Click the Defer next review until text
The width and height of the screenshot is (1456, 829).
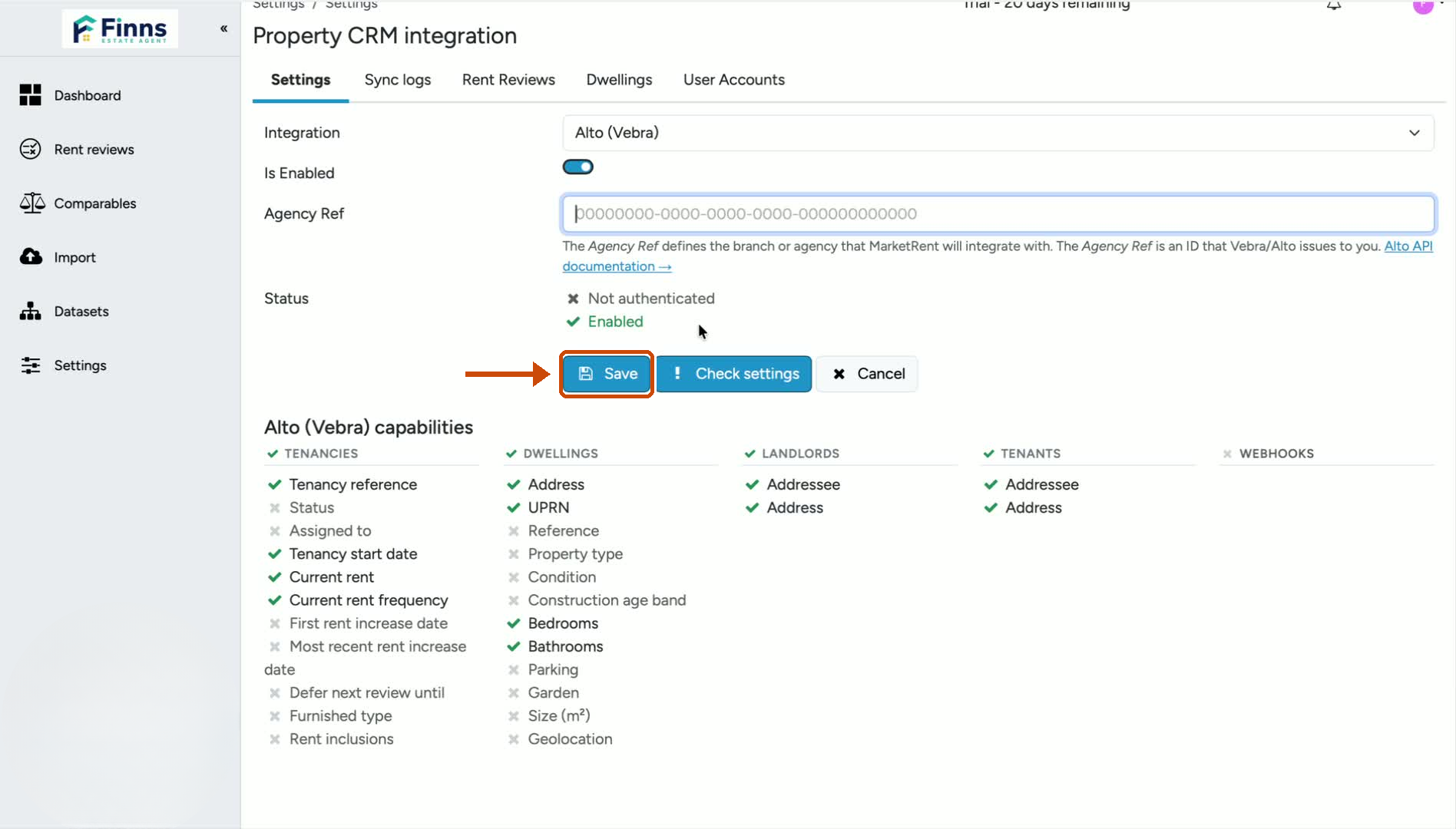tap(367, 693)
